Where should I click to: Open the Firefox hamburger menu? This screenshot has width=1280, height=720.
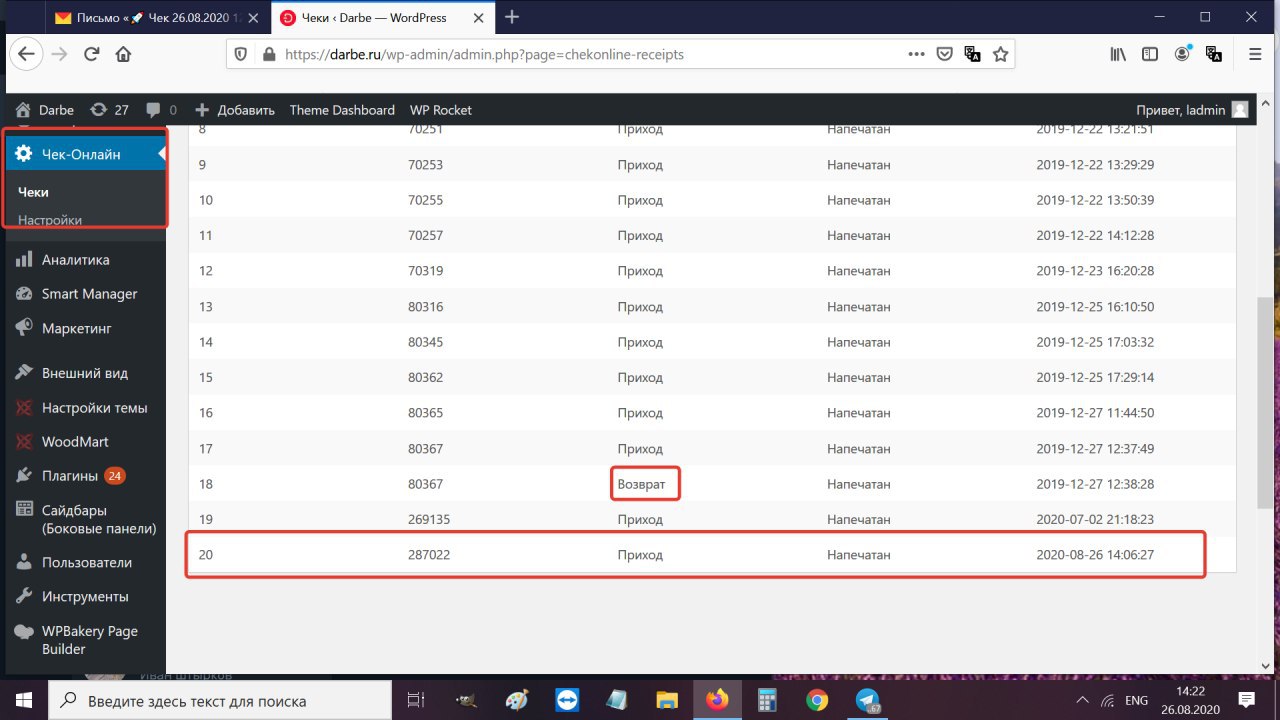point(1255,55)
